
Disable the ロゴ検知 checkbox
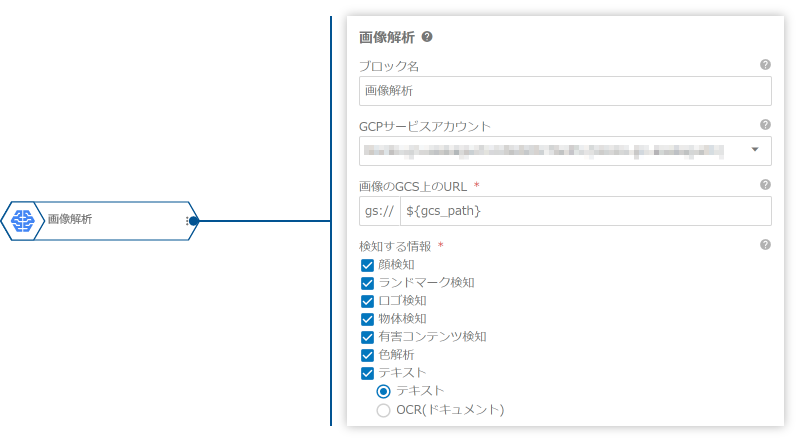367,301
